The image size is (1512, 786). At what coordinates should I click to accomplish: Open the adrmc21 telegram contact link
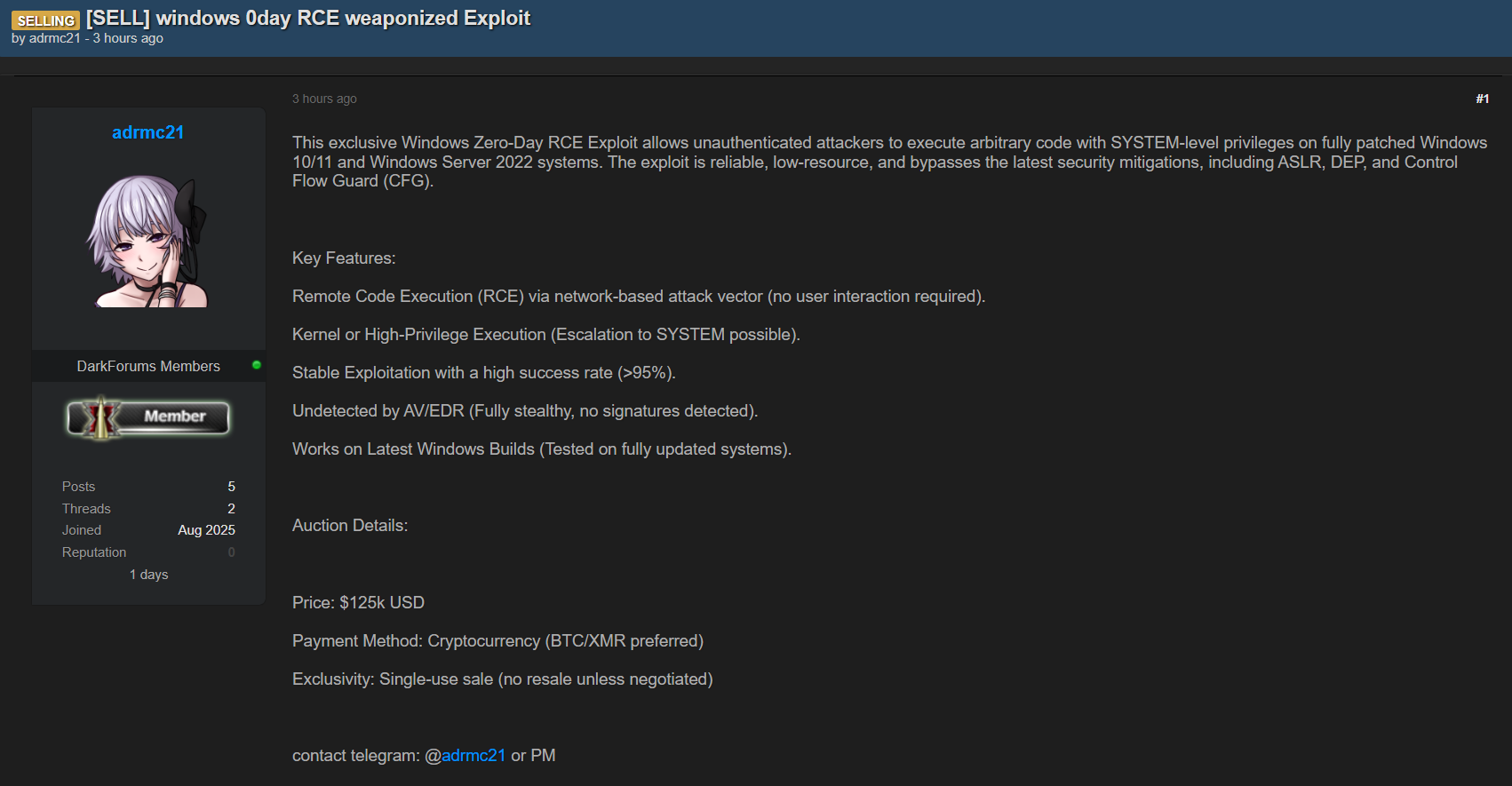point(473,756)
